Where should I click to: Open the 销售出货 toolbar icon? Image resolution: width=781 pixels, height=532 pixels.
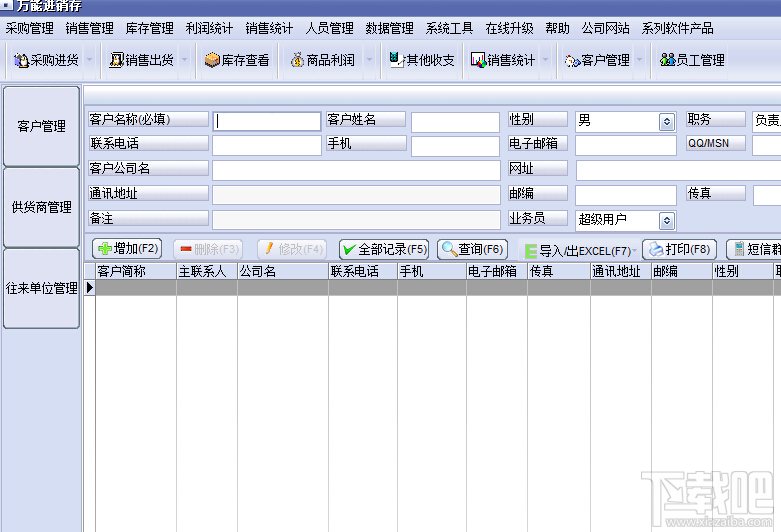(x=141, y=60)
